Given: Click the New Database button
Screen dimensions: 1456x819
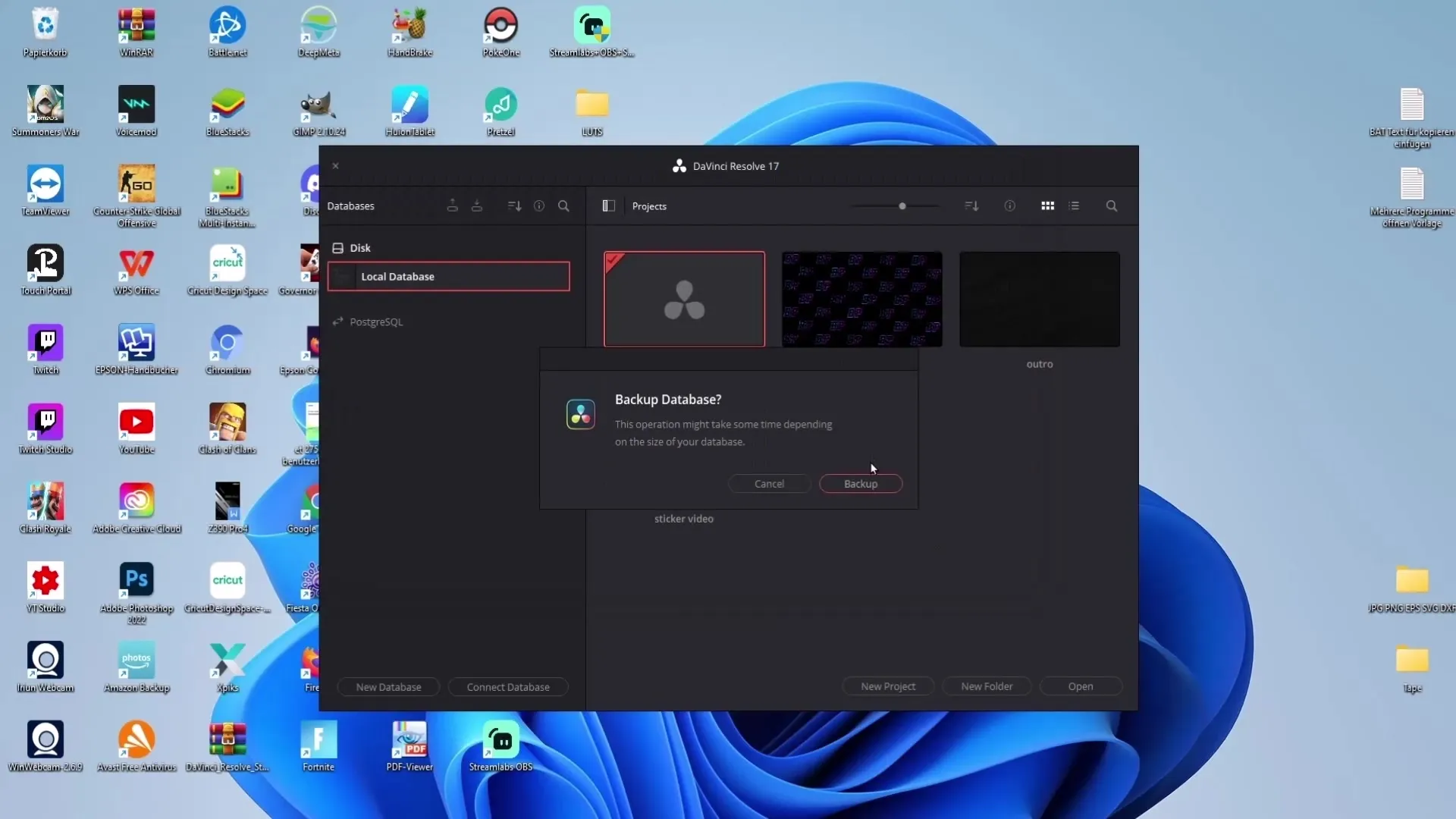Looking at the screenshot, I should pyautogui.click(x=388, y=687).
